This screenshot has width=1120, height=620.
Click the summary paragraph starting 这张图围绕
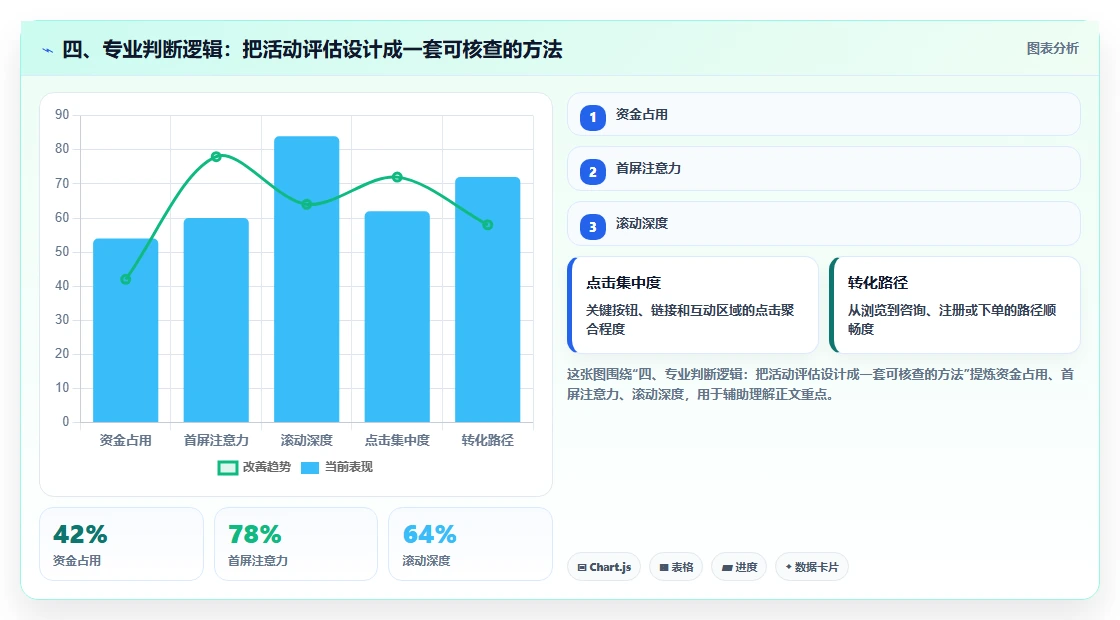pos(820,384)
